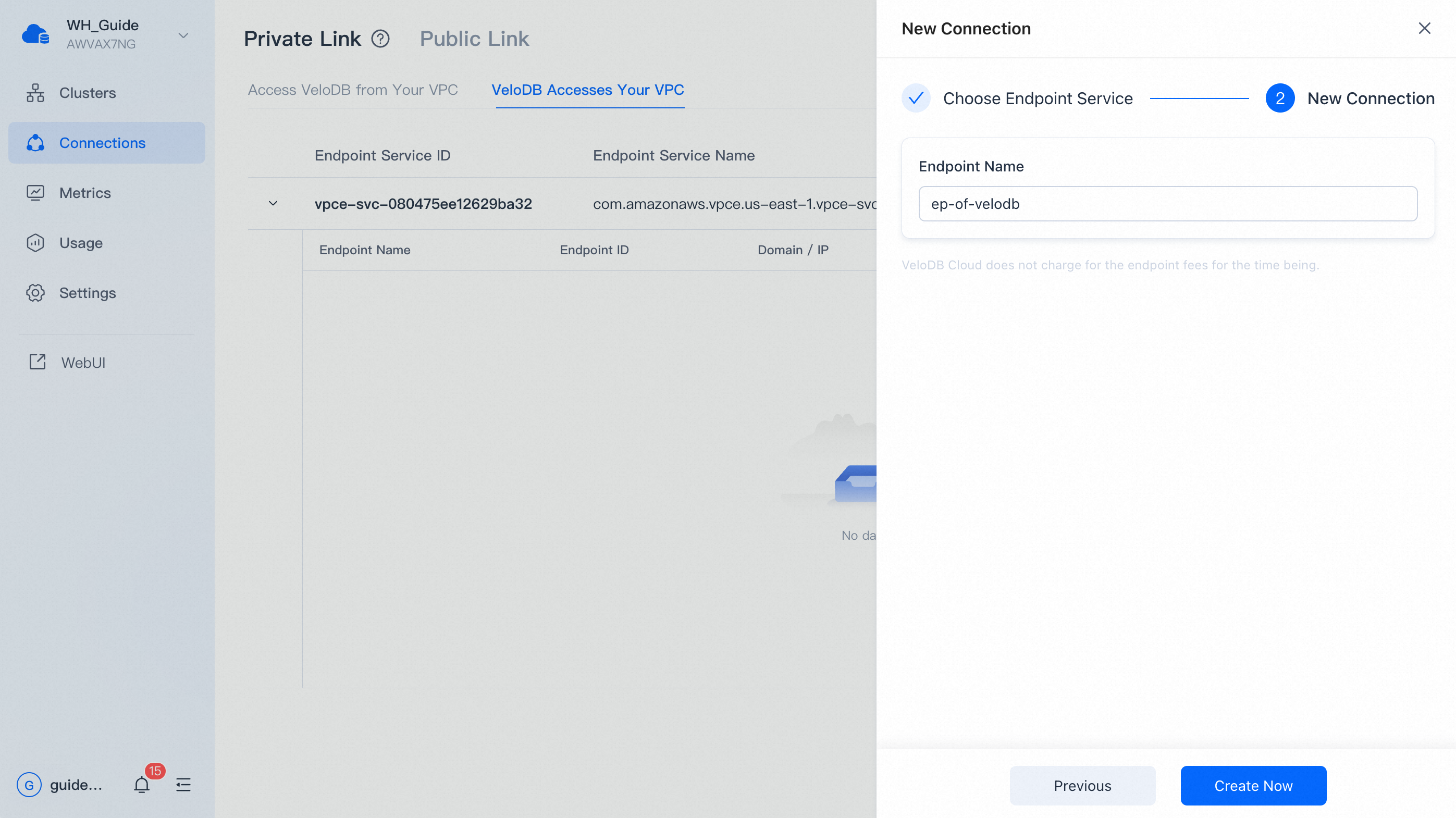Screen dimensions: 1456x818
Task: Open the Usage page
Action: tap(81, 243)
